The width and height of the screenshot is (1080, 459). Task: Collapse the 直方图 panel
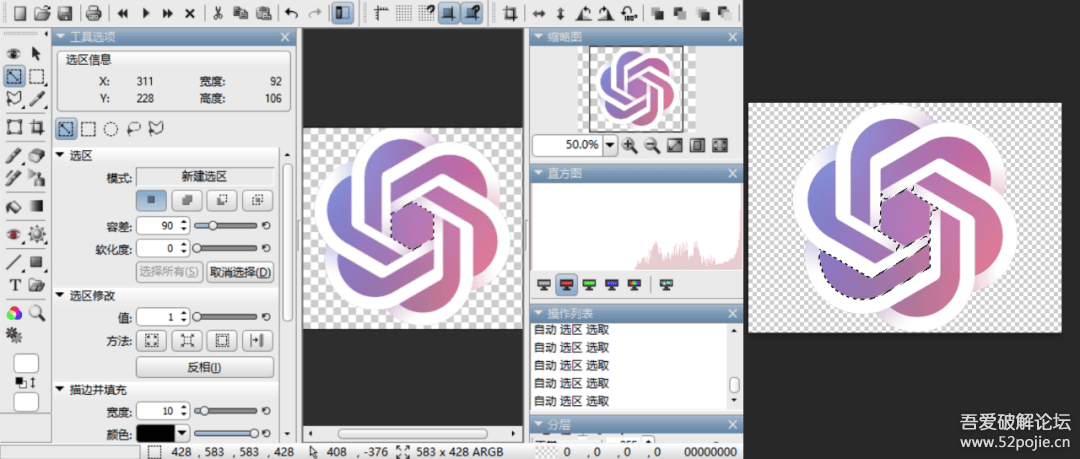tap(537, 174)
